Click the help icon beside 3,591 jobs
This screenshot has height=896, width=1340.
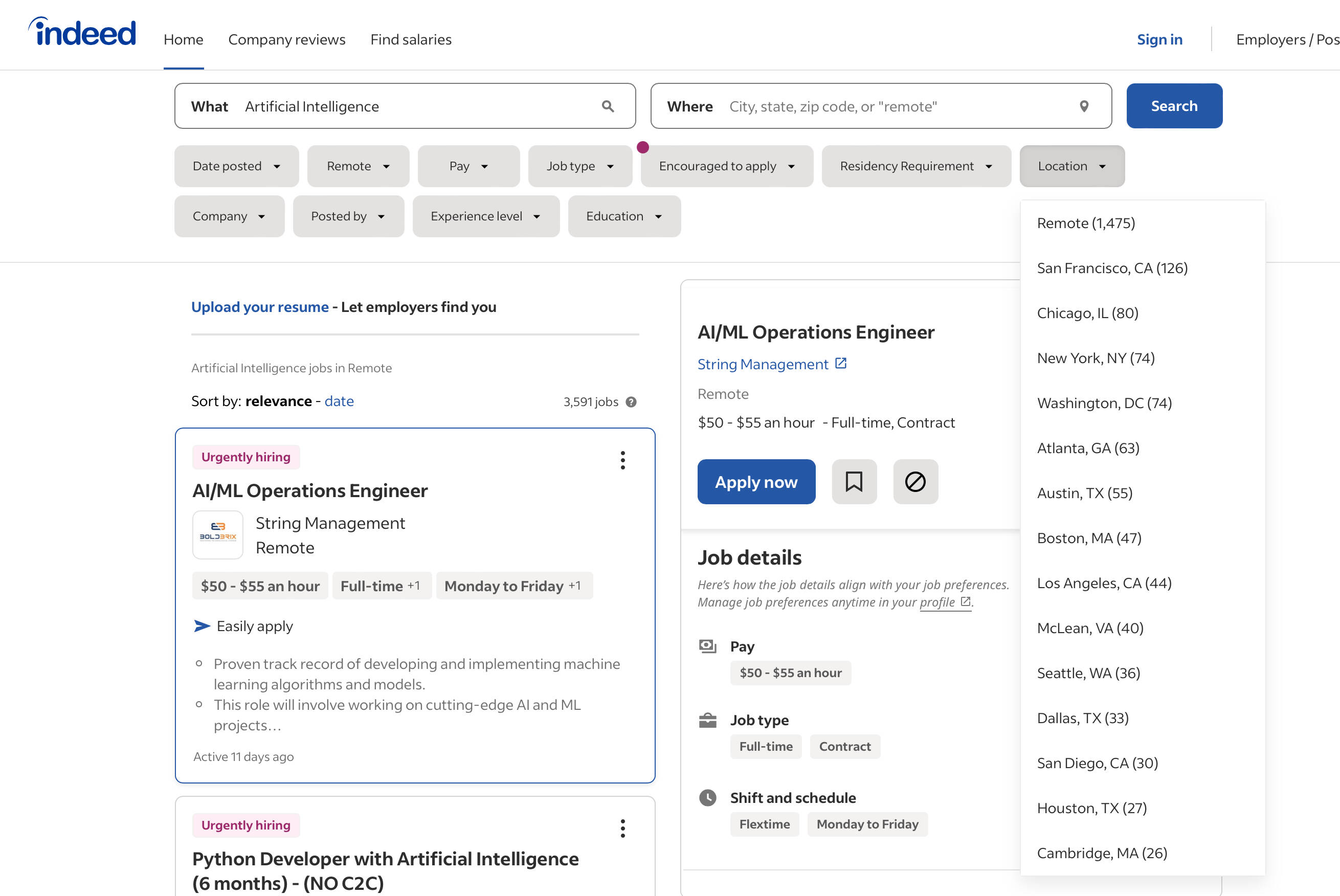pyautogui.click(x=631, y=401)
